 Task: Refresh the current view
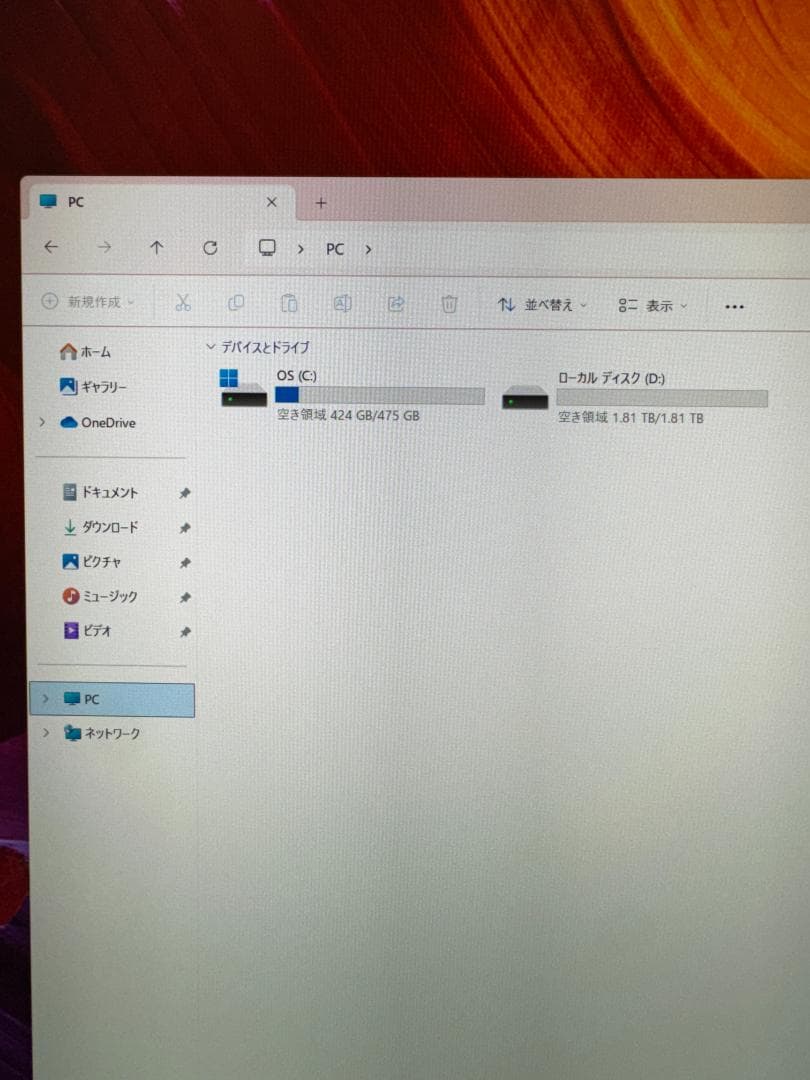tap(210, 248)
